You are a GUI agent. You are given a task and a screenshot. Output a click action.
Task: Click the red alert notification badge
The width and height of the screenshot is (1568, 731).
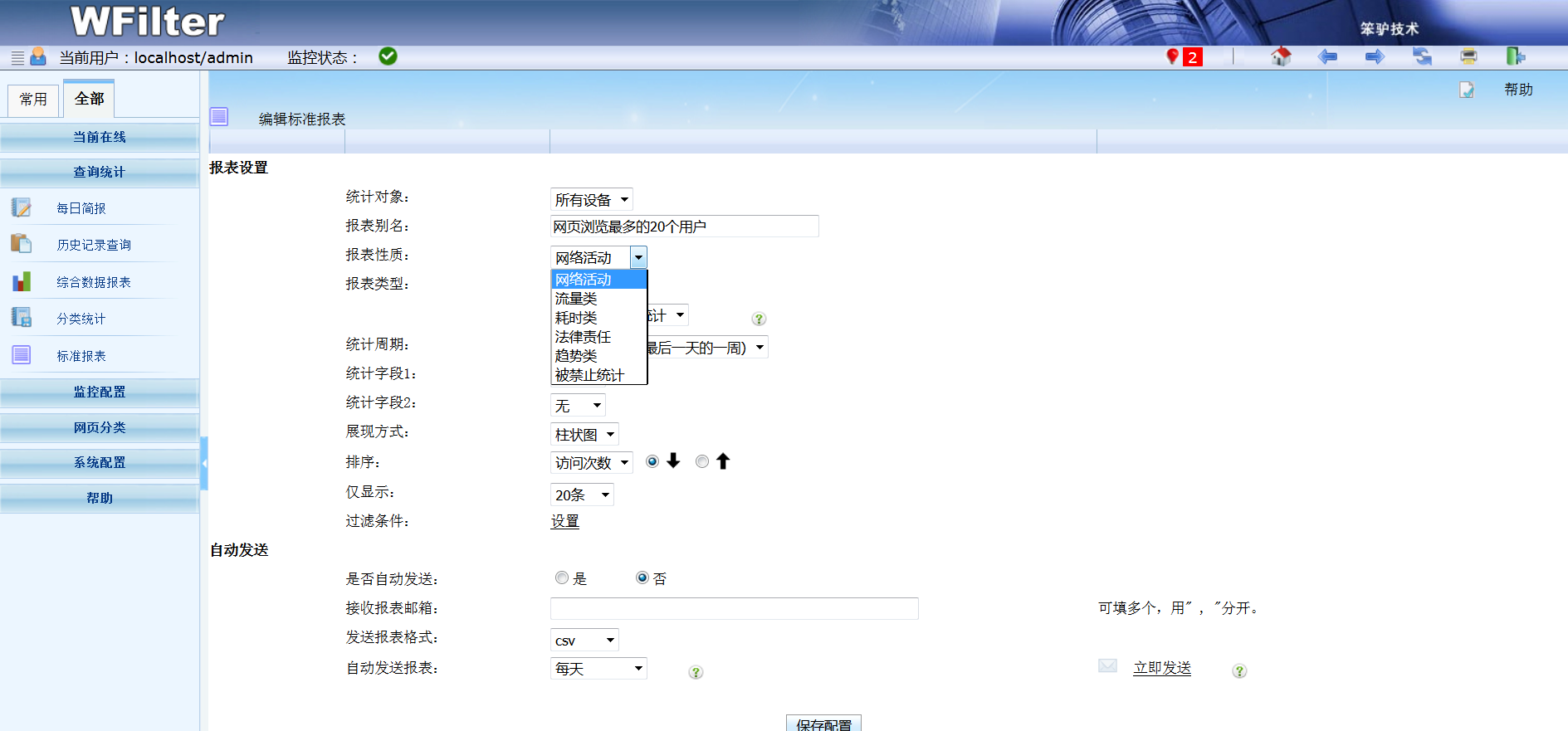coord(1191,57)
